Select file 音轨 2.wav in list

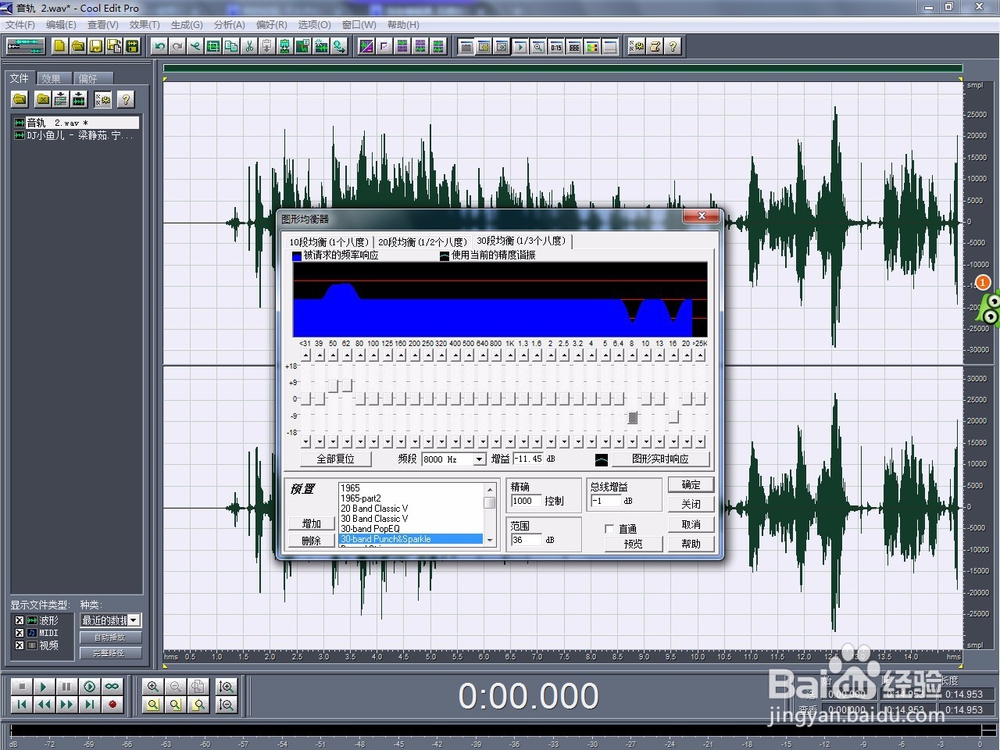77,122
